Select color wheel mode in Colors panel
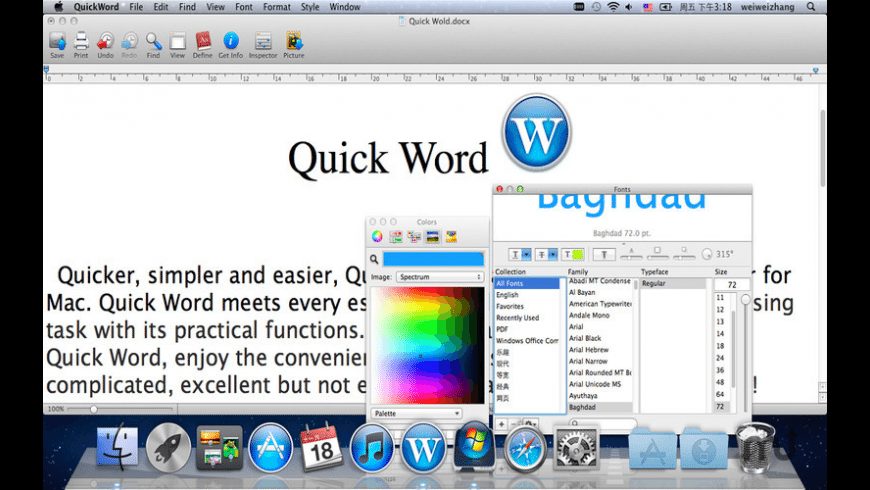This screenshot has width=870, height=490. (x=377, y=237)
